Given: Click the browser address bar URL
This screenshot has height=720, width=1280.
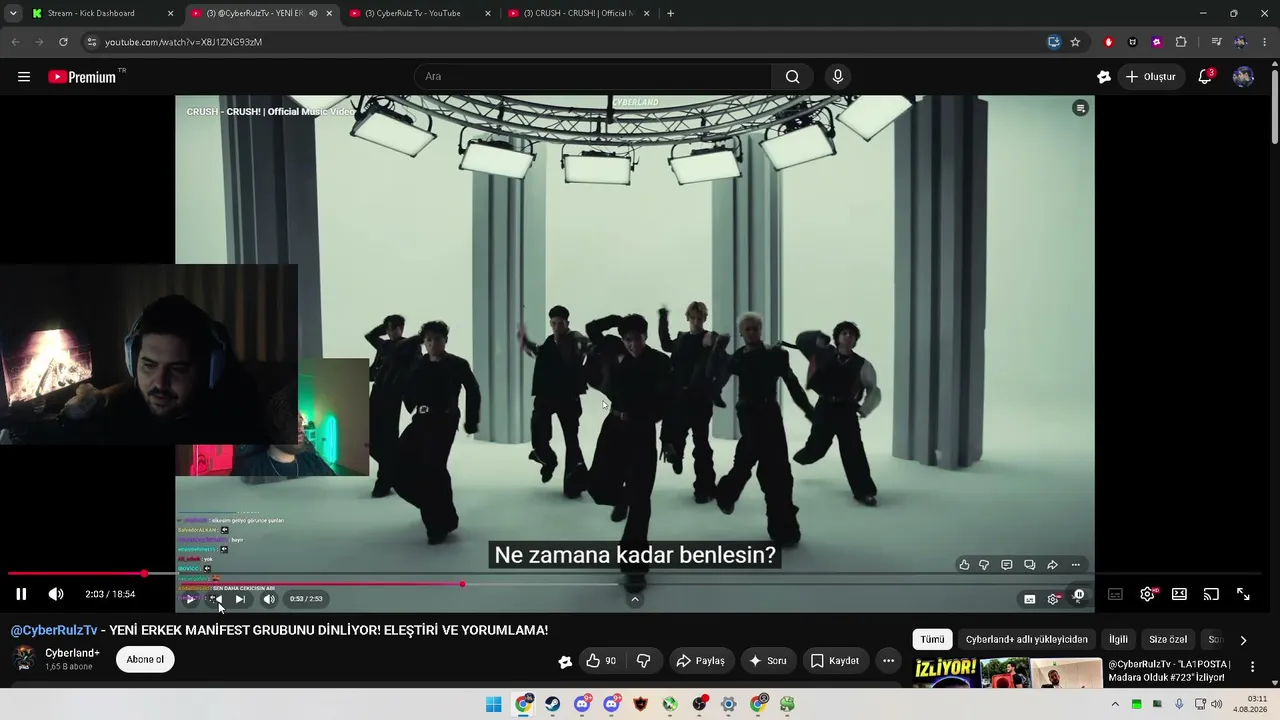Looking at the screenshot, I should [183, 42].
